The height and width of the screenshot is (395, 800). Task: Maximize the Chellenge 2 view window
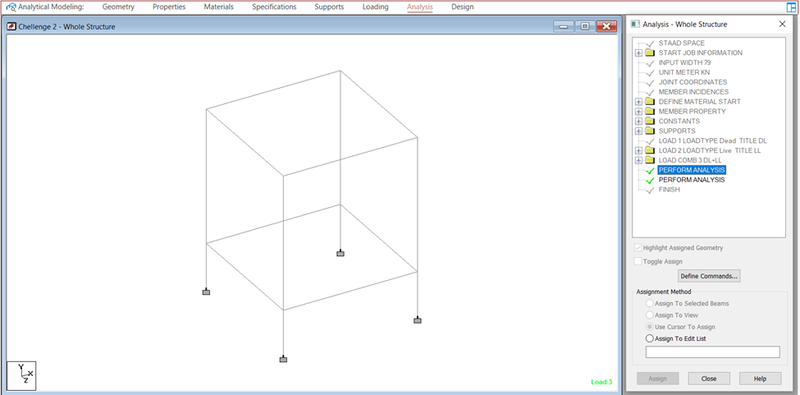[585, 27]
